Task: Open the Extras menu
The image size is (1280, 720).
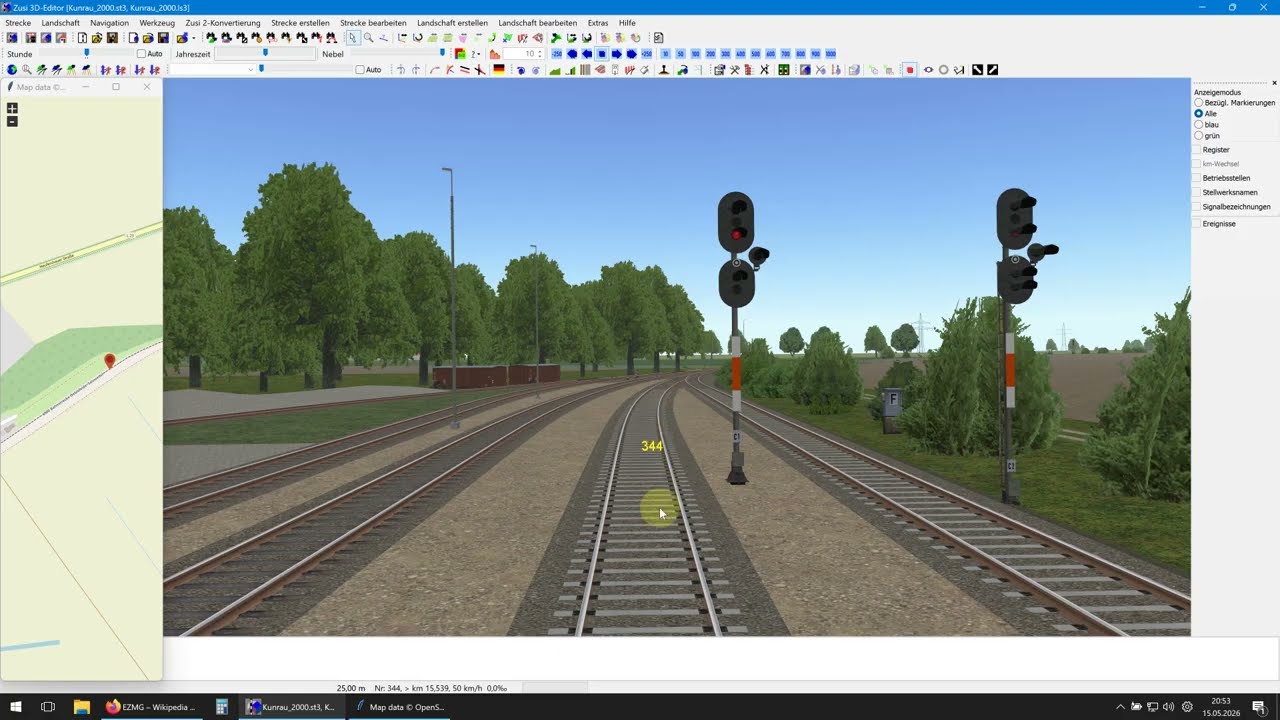Action: pyautogui.click(x=598, y=23)
